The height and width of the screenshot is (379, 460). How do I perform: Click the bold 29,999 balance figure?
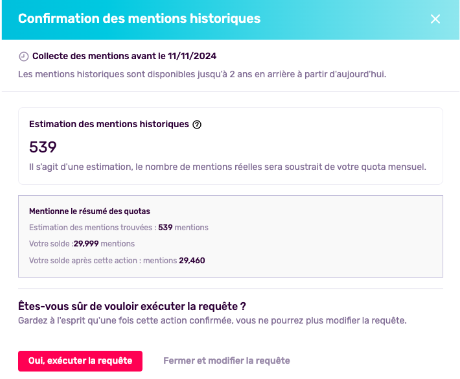pos(86,244)
